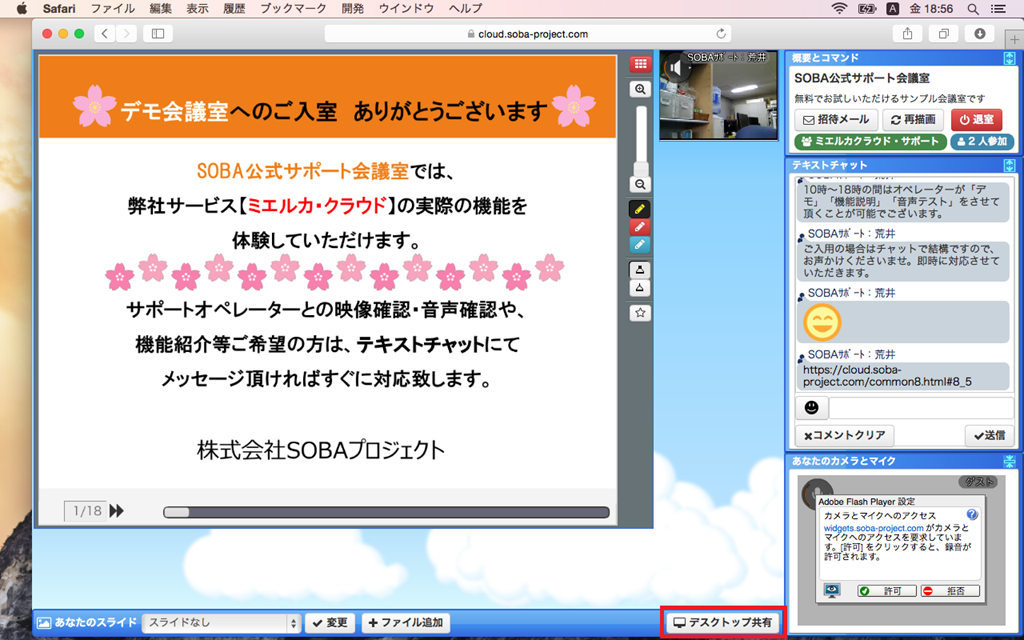Show all Safari tabs overview
1024x640 pixels.
point(944,34)
